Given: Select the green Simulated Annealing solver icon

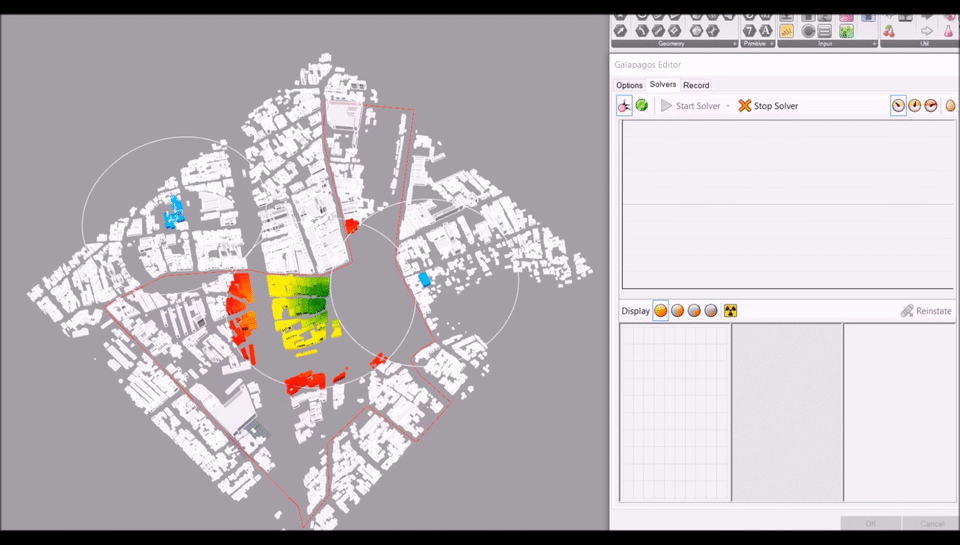Looking at the screenshot, I should (x=641, y=105).
